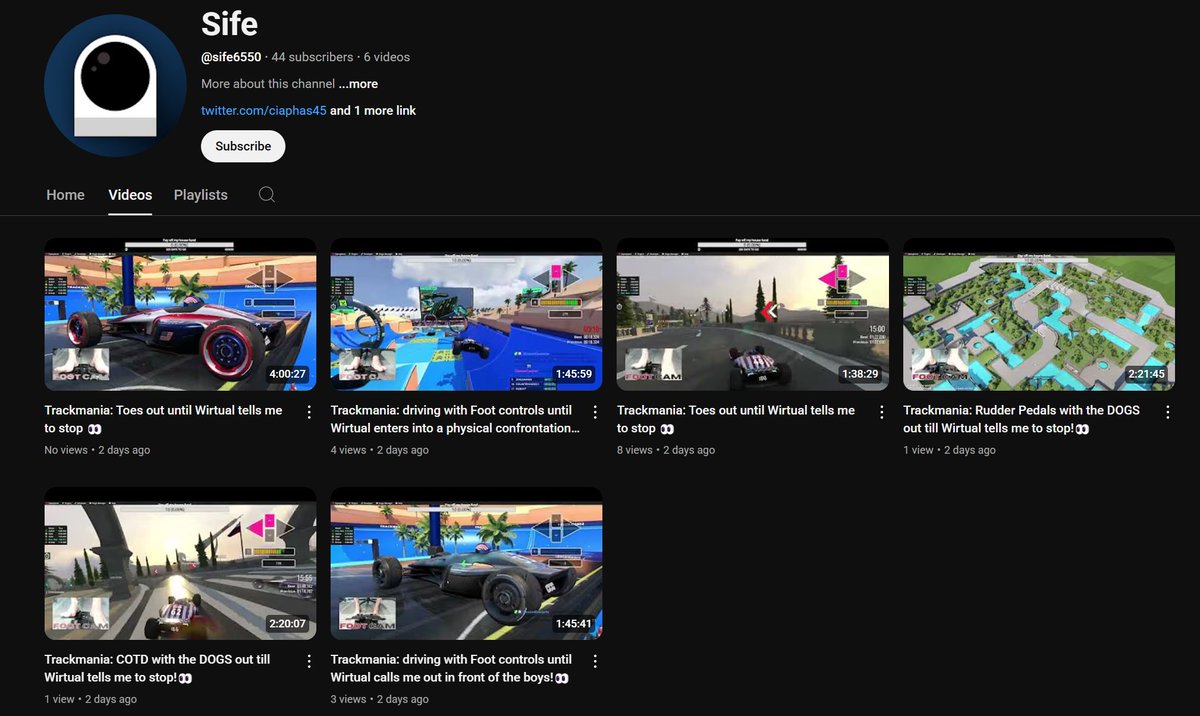Click '8 views • 2 days ago' text

click(666, 450)
